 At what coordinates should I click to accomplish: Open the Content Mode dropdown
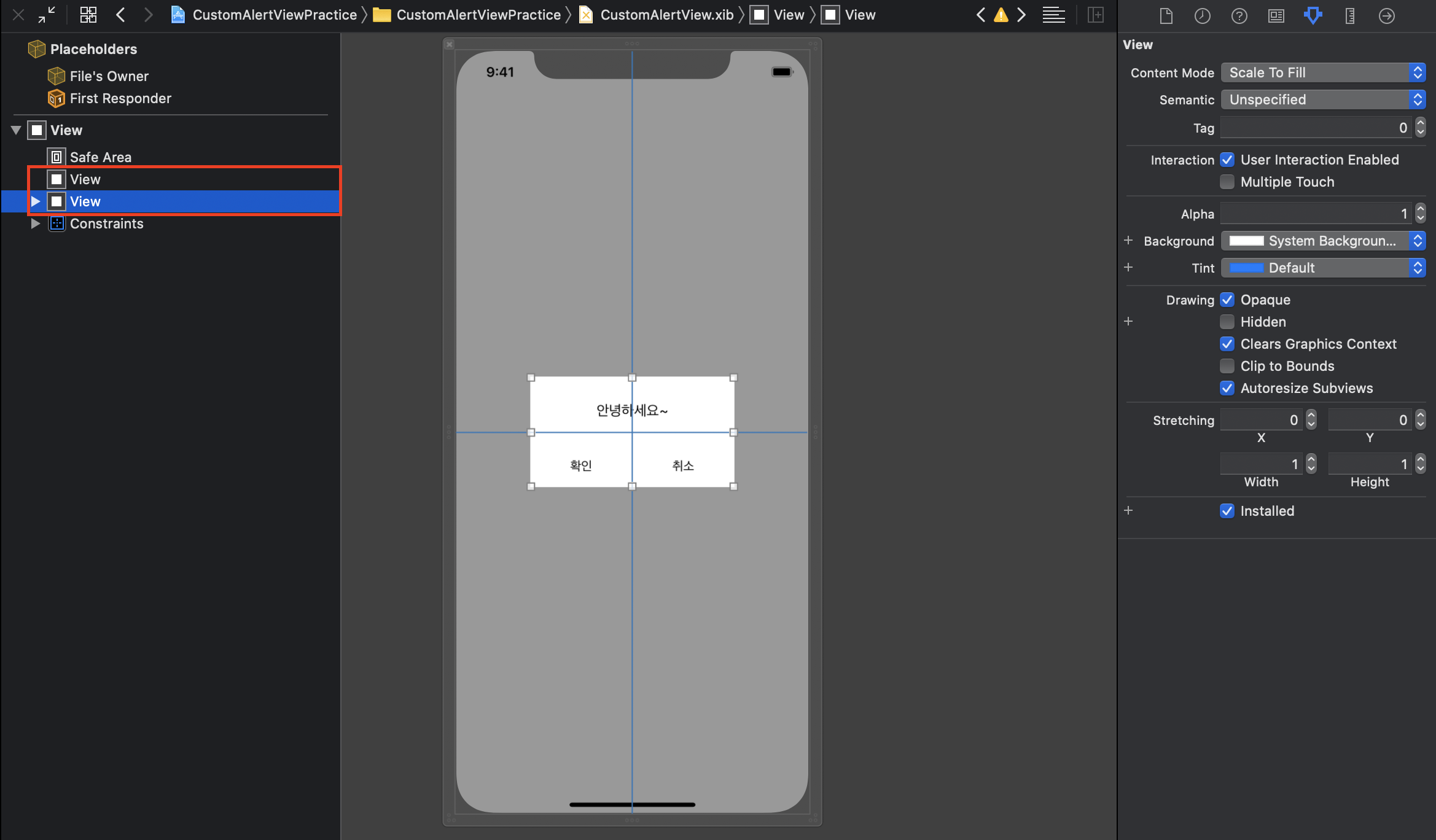[x=1322, y=72]
